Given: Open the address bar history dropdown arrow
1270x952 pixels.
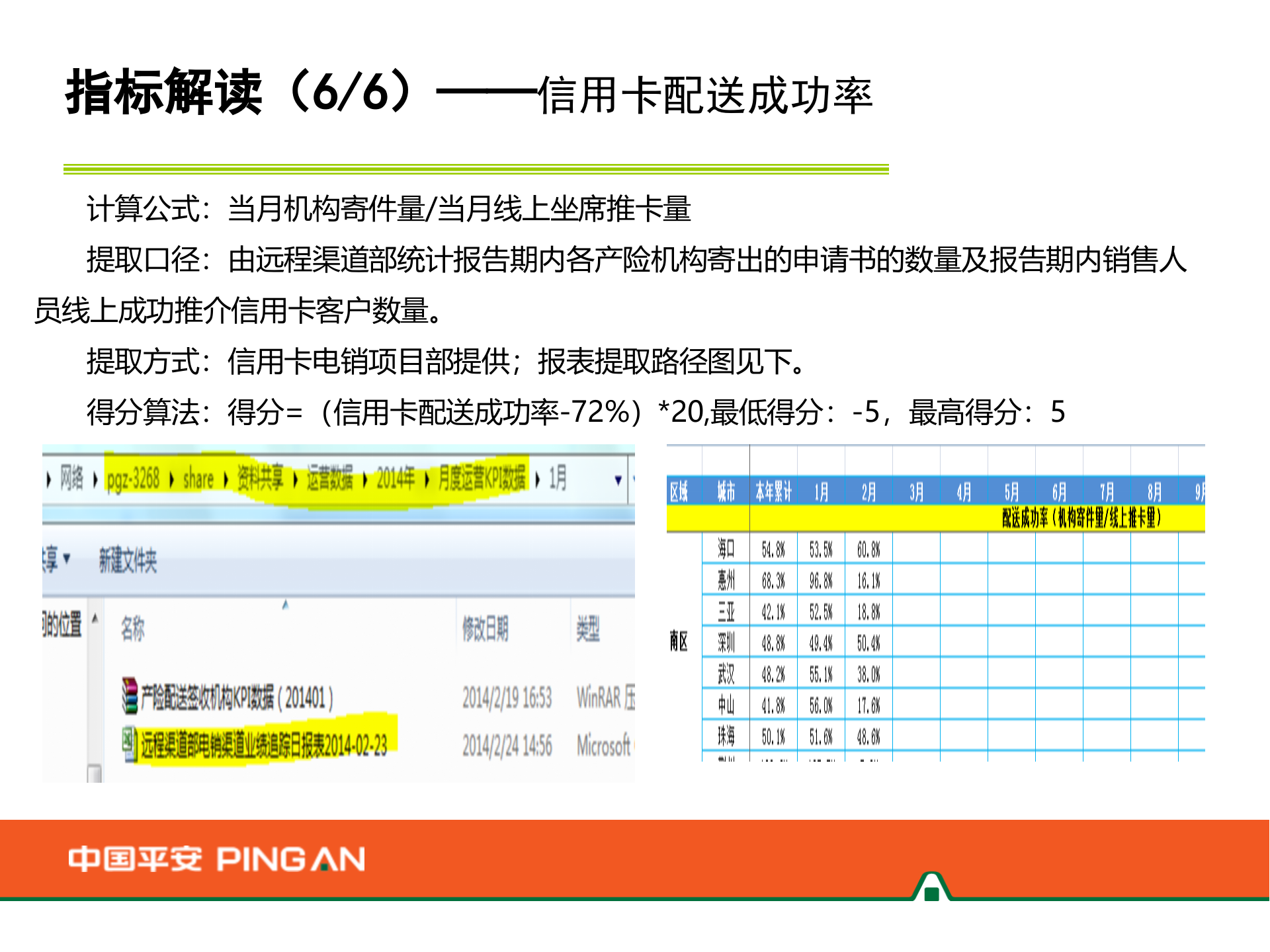Looking at the screenshot, I should pos(618,480).
